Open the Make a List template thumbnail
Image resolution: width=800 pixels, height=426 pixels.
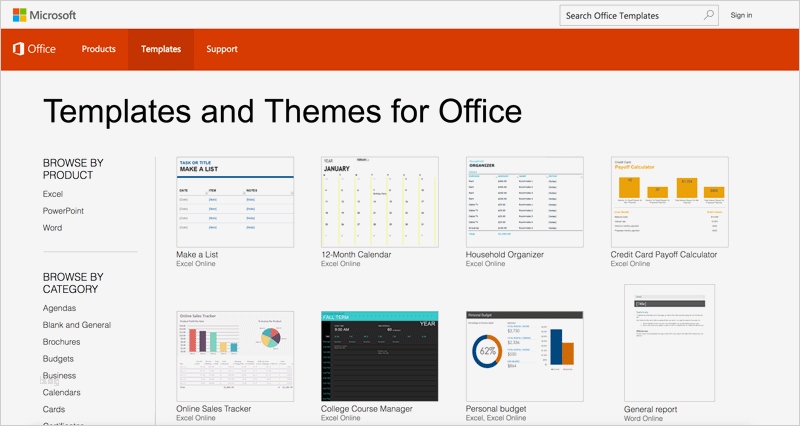pos(235,202)
